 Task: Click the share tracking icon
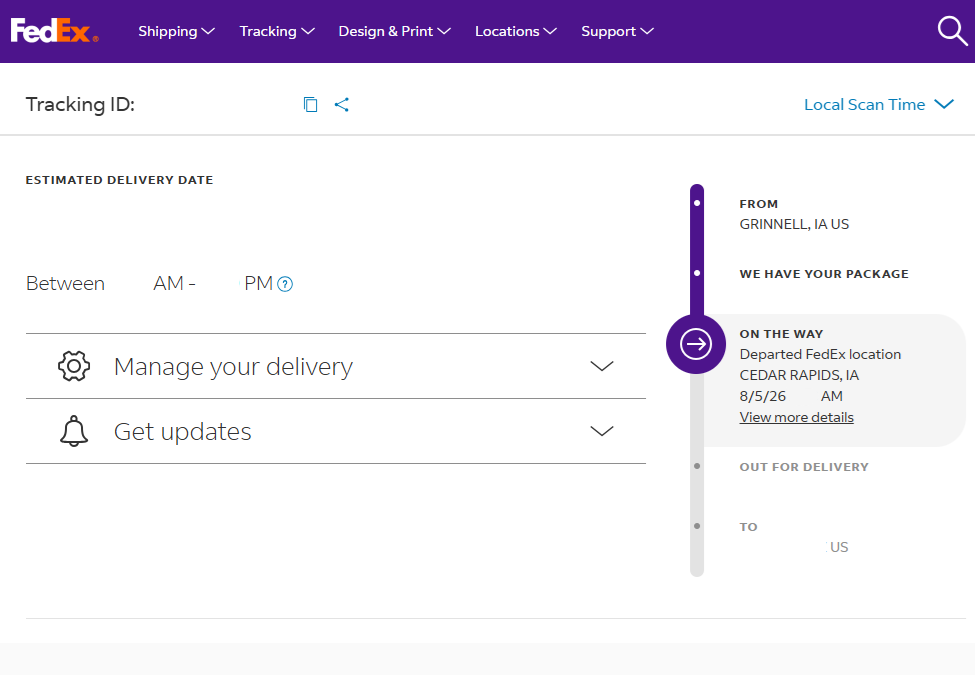pyautogui.click(x=341, y=104)
